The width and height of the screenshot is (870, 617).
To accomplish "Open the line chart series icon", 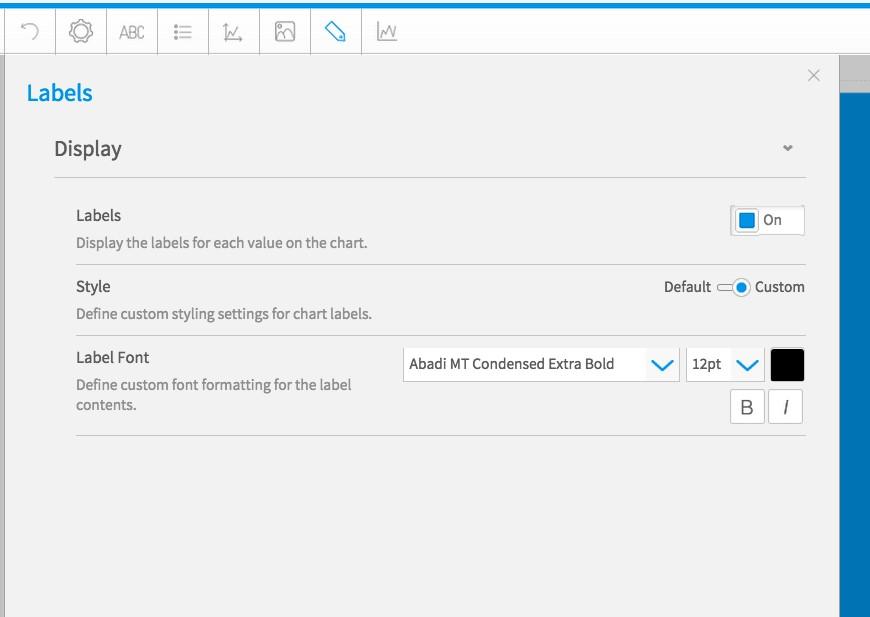I will (x=387, y=32).
